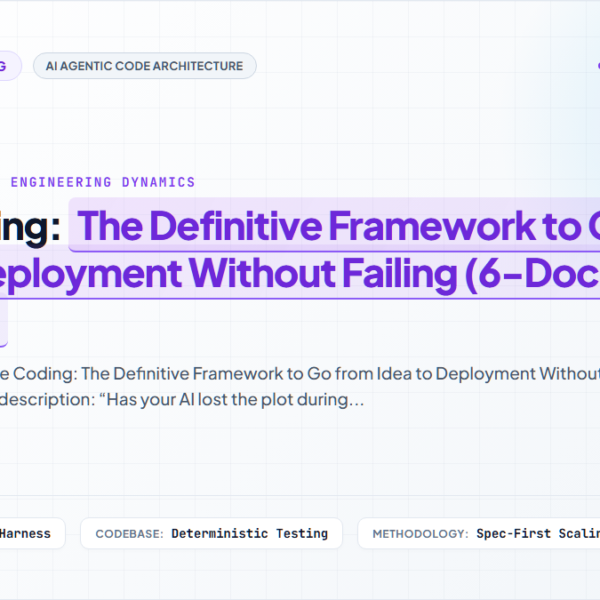Viewport: 600px width, 600px height.
Task: Click the chip ending in Harness
Action: coord(33,533)
